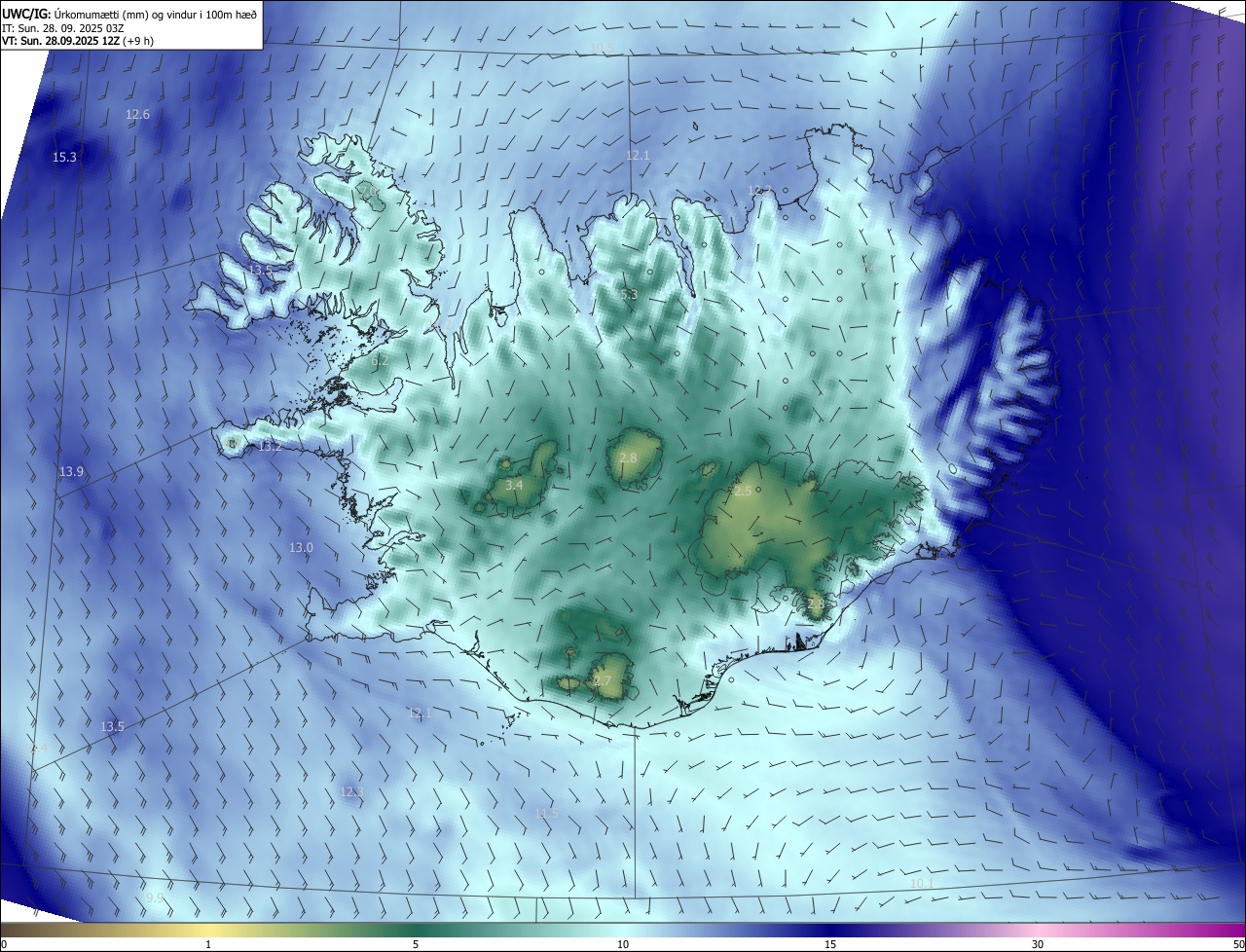Click the 13.0 value label on the map
This screenshot has height=952, width=1246.
click(301, 547)
